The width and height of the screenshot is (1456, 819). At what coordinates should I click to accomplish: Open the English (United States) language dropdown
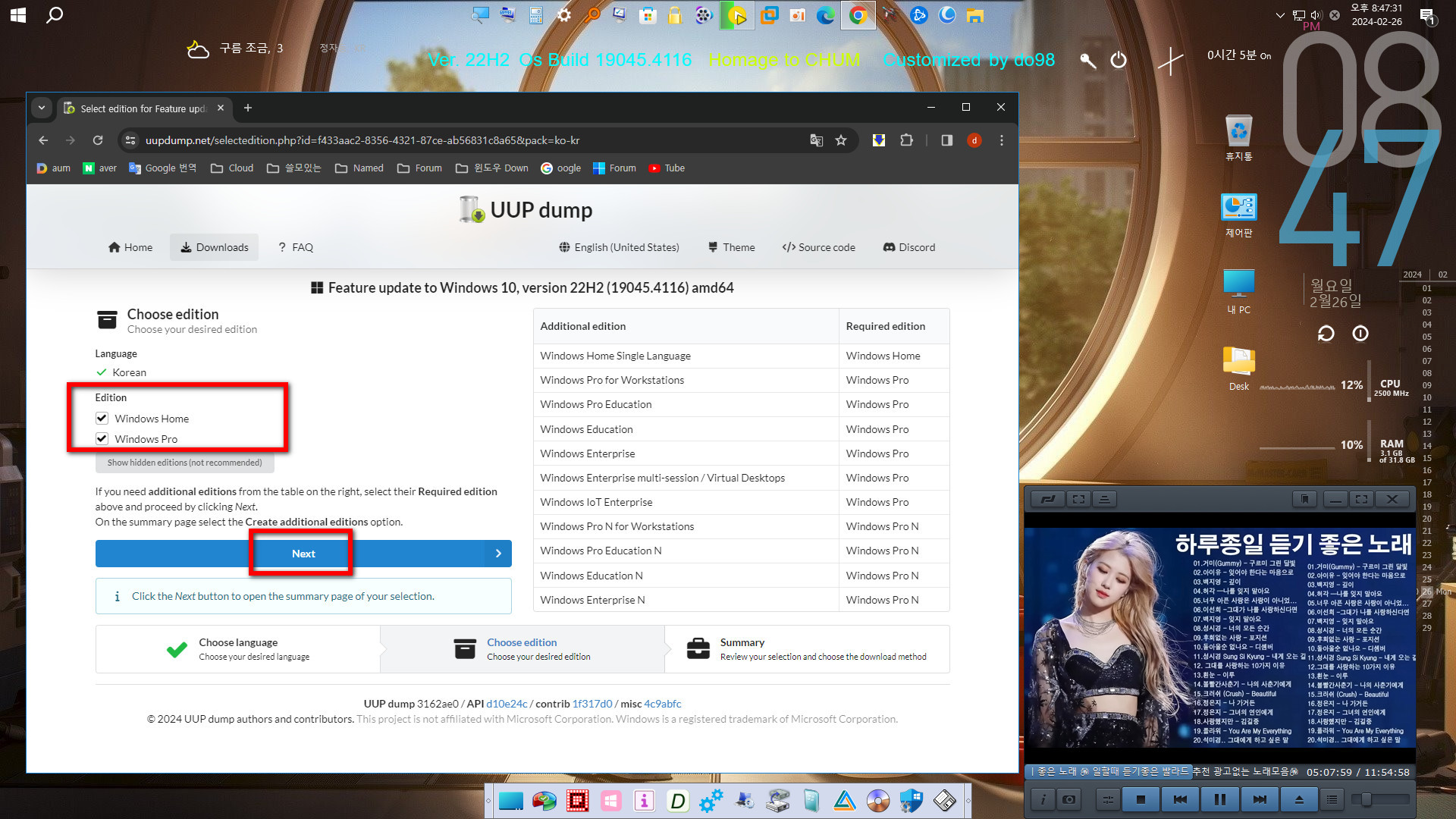pos(619,247)
